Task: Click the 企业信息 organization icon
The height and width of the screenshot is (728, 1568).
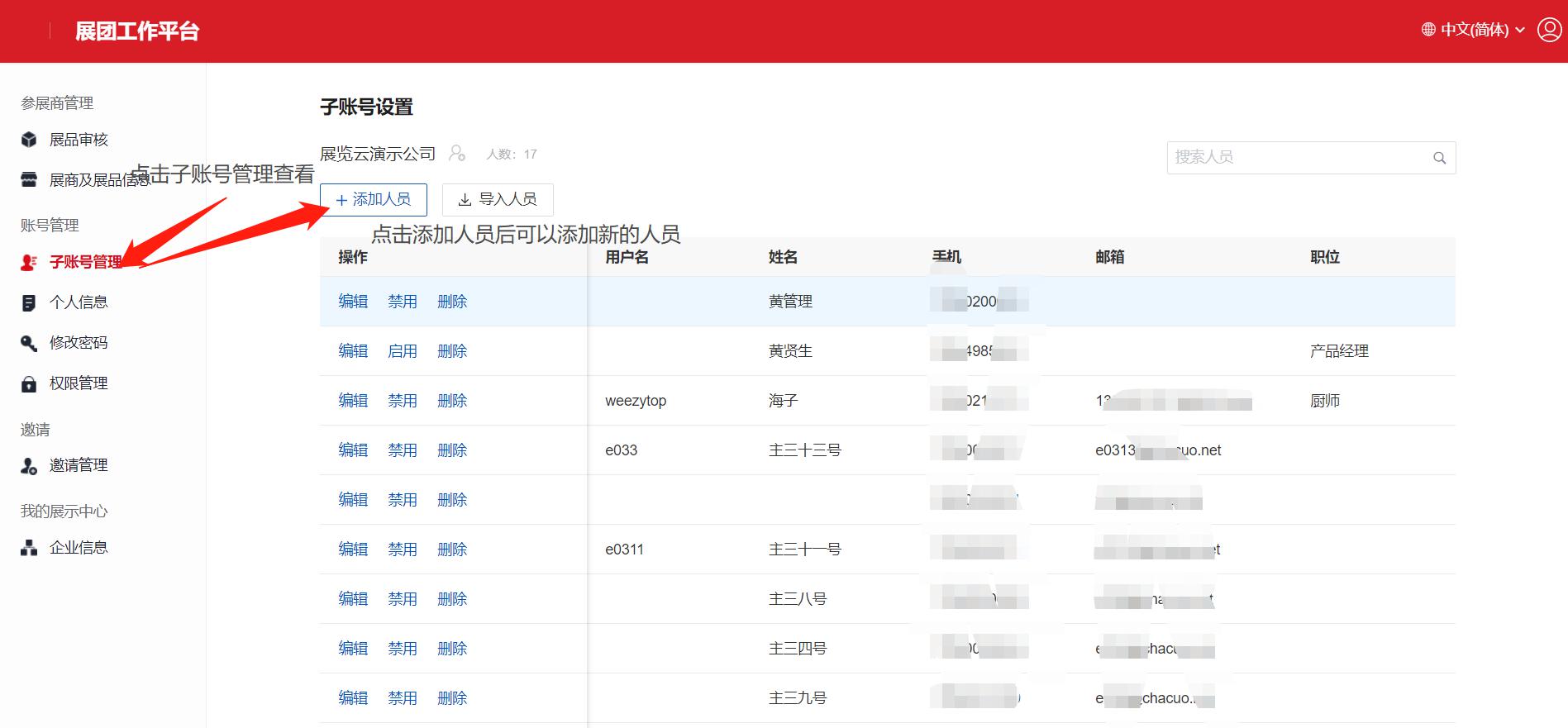Action: [x=29, y=548]
